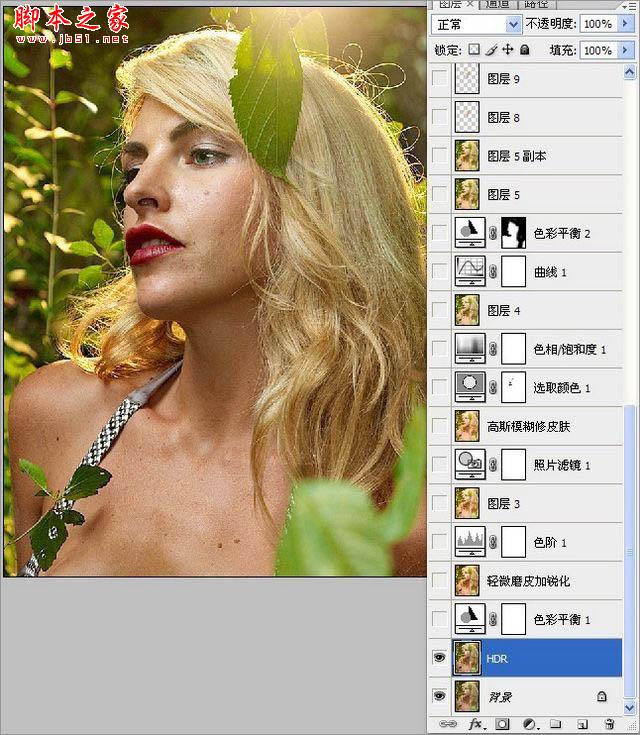The height and width of the screenshot is (735, 640).
Task: Click the layers panel scrollbar thumb
Action: tap(629, 552)
